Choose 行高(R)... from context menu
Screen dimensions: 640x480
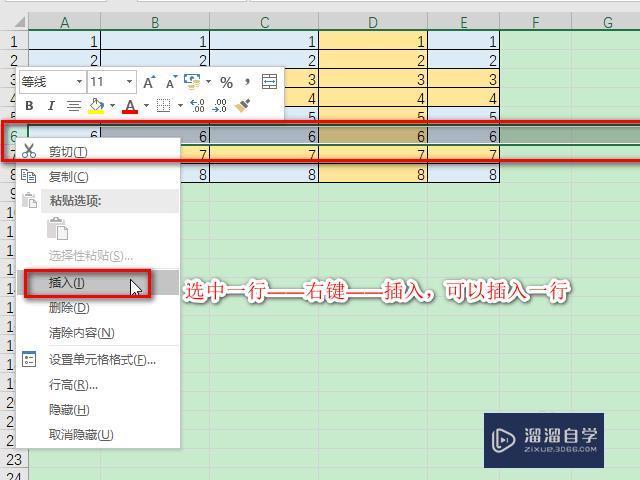tap(98, 385)
